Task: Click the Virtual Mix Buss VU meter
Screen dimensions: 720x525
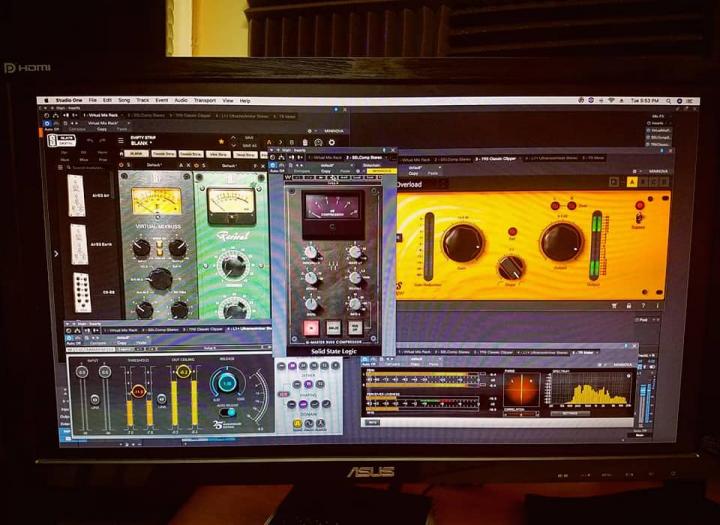Action: (x=156, y=202)
